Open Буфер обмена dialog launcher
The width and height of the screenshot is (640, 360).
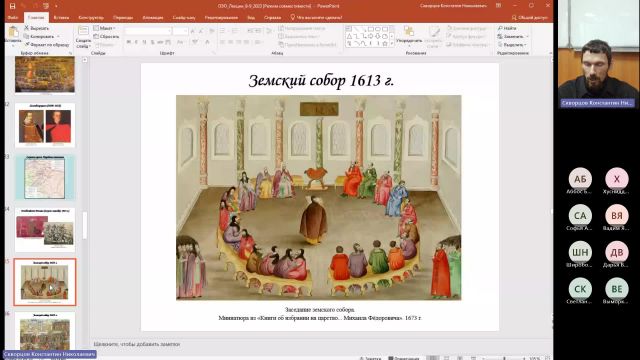click(70, 53)
